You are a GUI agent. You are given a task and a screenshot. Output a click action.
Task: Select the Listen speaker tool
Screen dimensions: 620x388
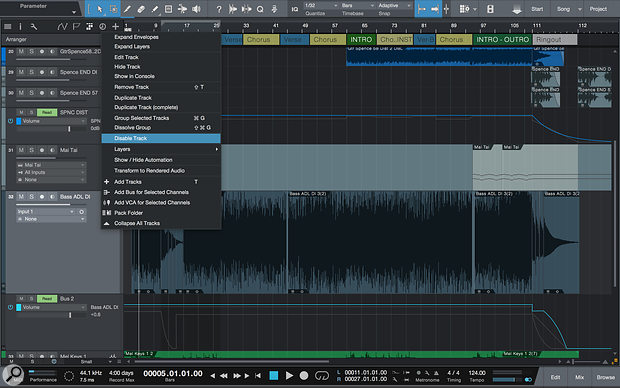tap(196, 9)
